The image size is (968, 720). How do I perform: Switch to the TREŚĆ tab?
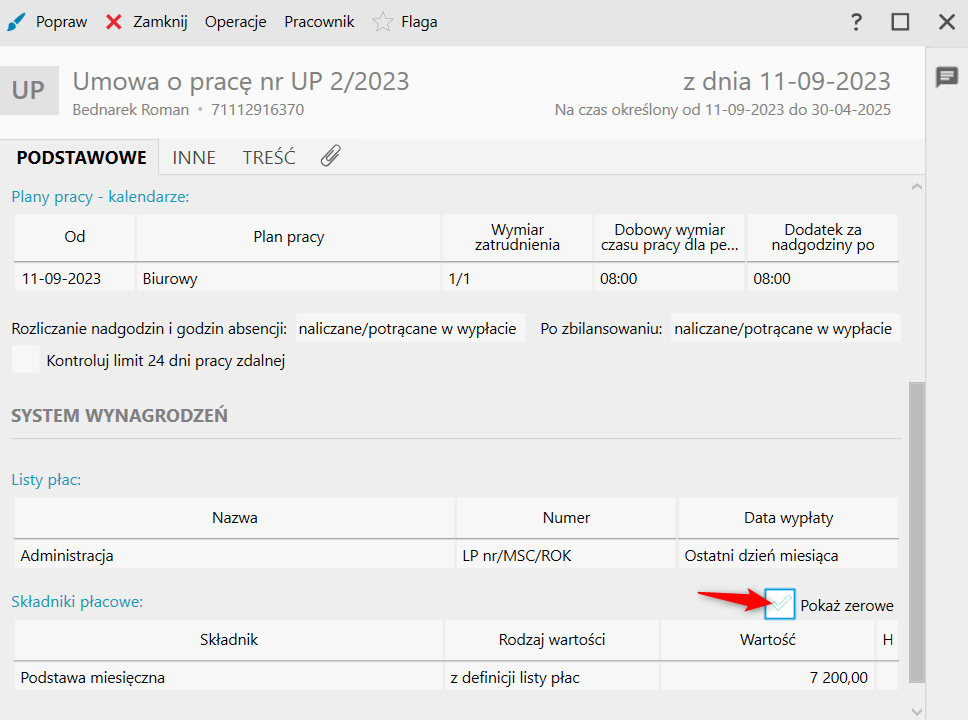(x=269, y=157)
